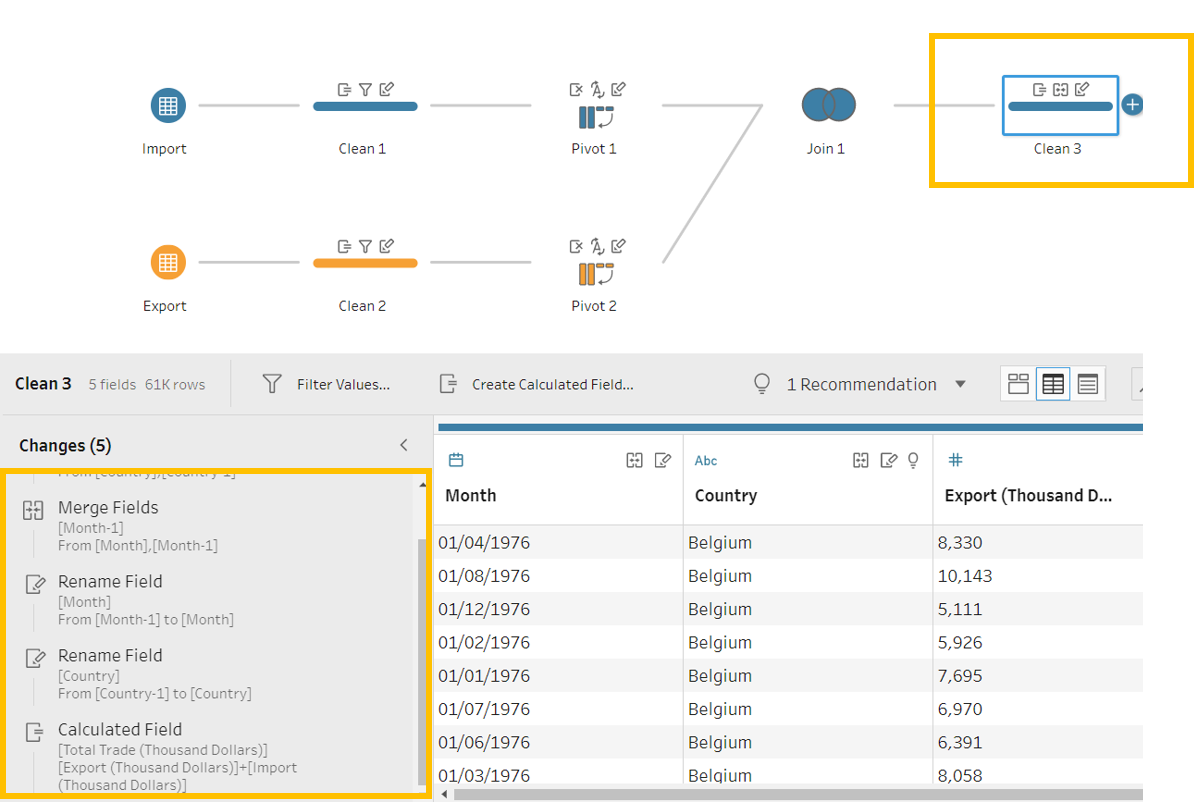Switch to data grid view

coord(1052,384)
